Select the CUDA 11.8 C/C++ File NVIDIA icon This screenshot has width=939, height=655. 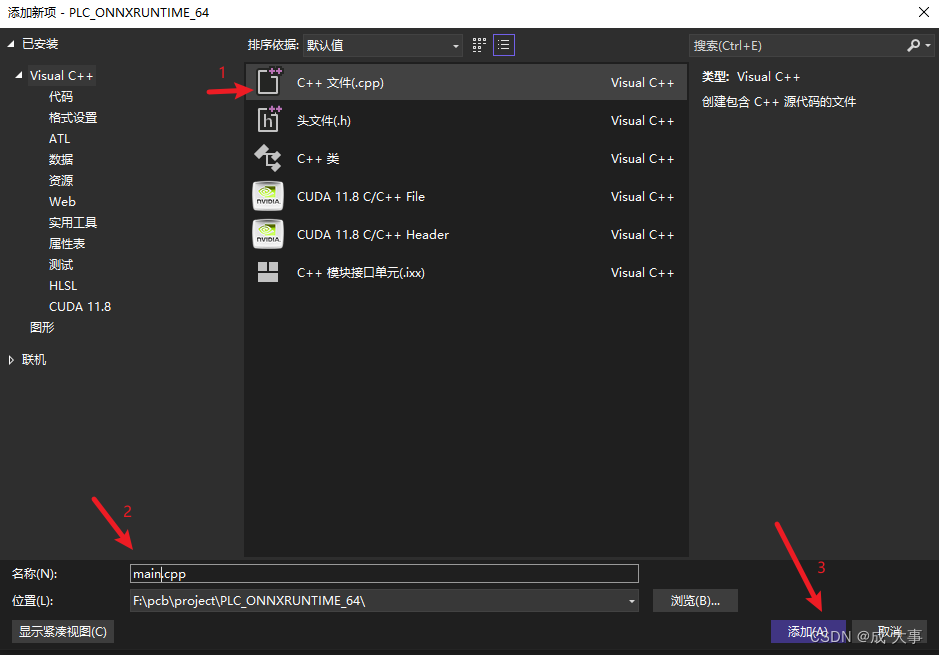[x=268, y=196]
